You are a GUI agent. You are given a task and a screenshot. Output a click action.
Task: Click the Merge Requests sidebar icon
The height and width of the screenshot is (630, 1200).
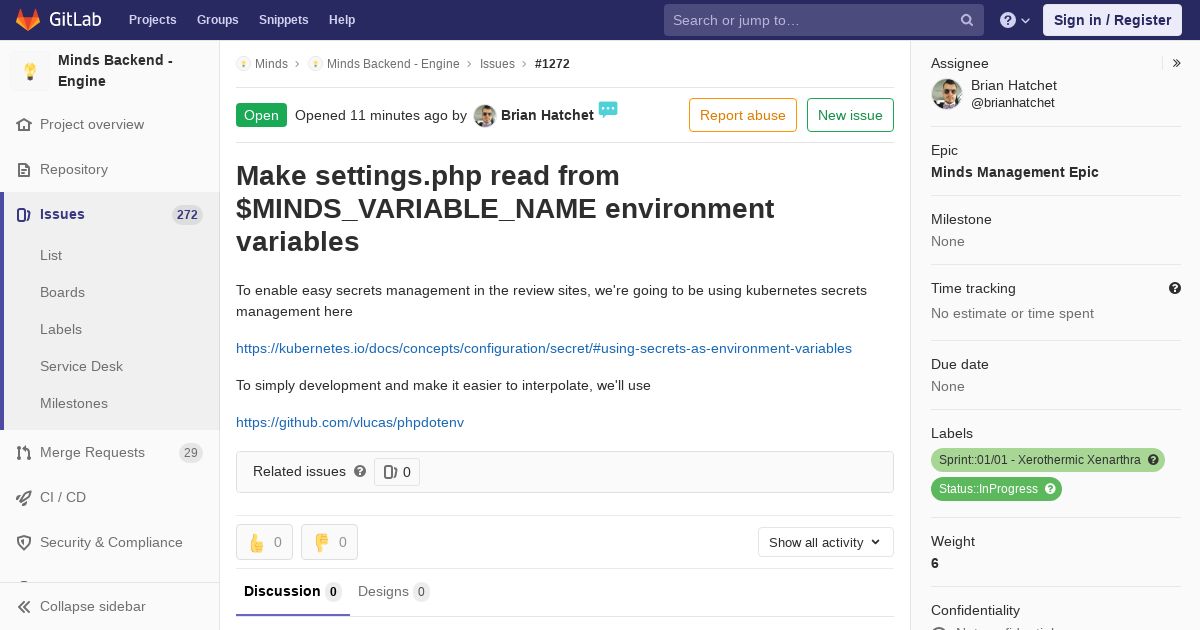pos(24,453)
